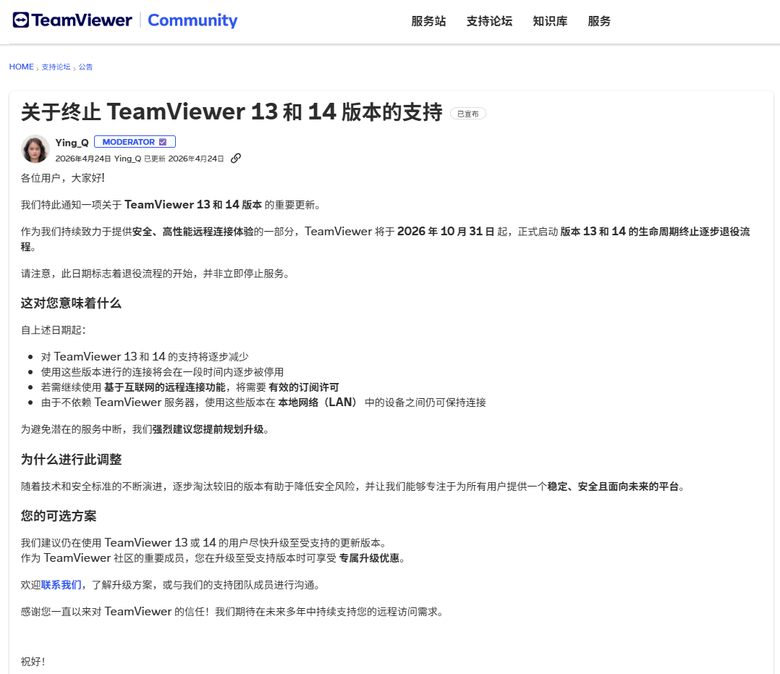The width and height of the screenshot is (780, 674).
Task: Click the thank-you line 感谢您一直以来
Action: click(232, 611)
